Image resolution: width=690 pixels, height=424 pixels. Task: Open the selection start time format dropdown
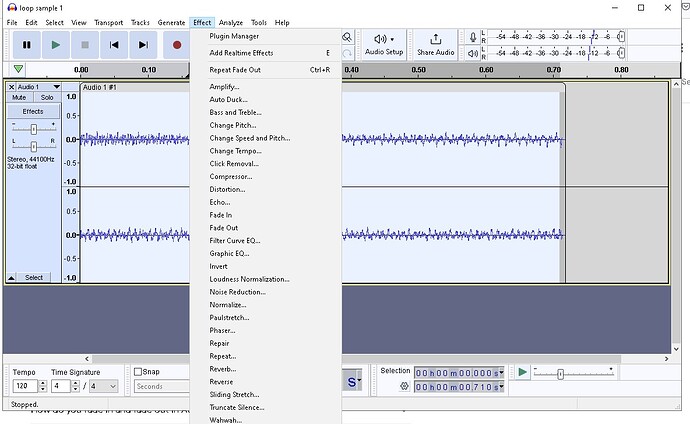tap(501, 373)
